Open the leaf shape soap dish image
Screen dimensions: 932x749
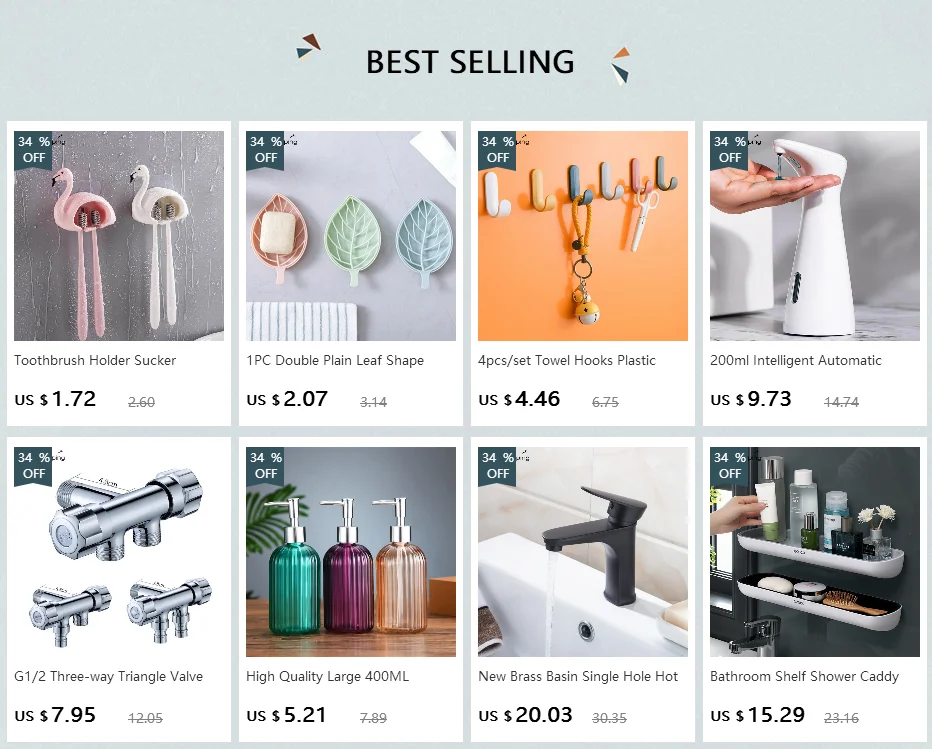351,235
